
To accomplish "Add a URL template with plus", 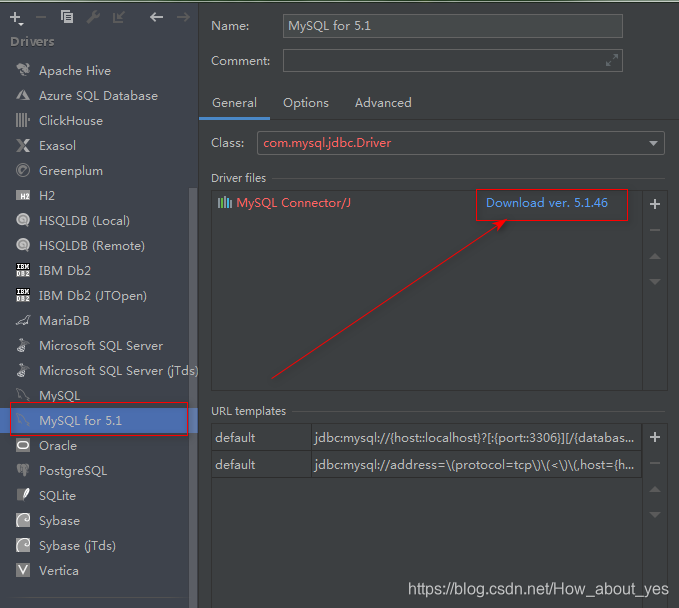I will coord(655,437).
